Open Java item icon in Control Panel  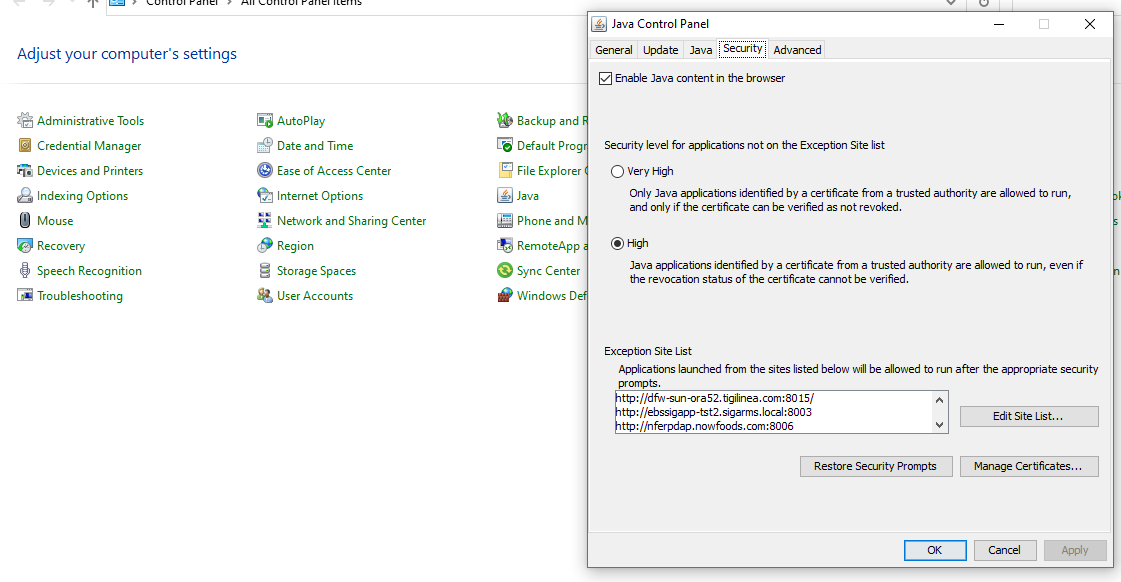tap(505, 195)
